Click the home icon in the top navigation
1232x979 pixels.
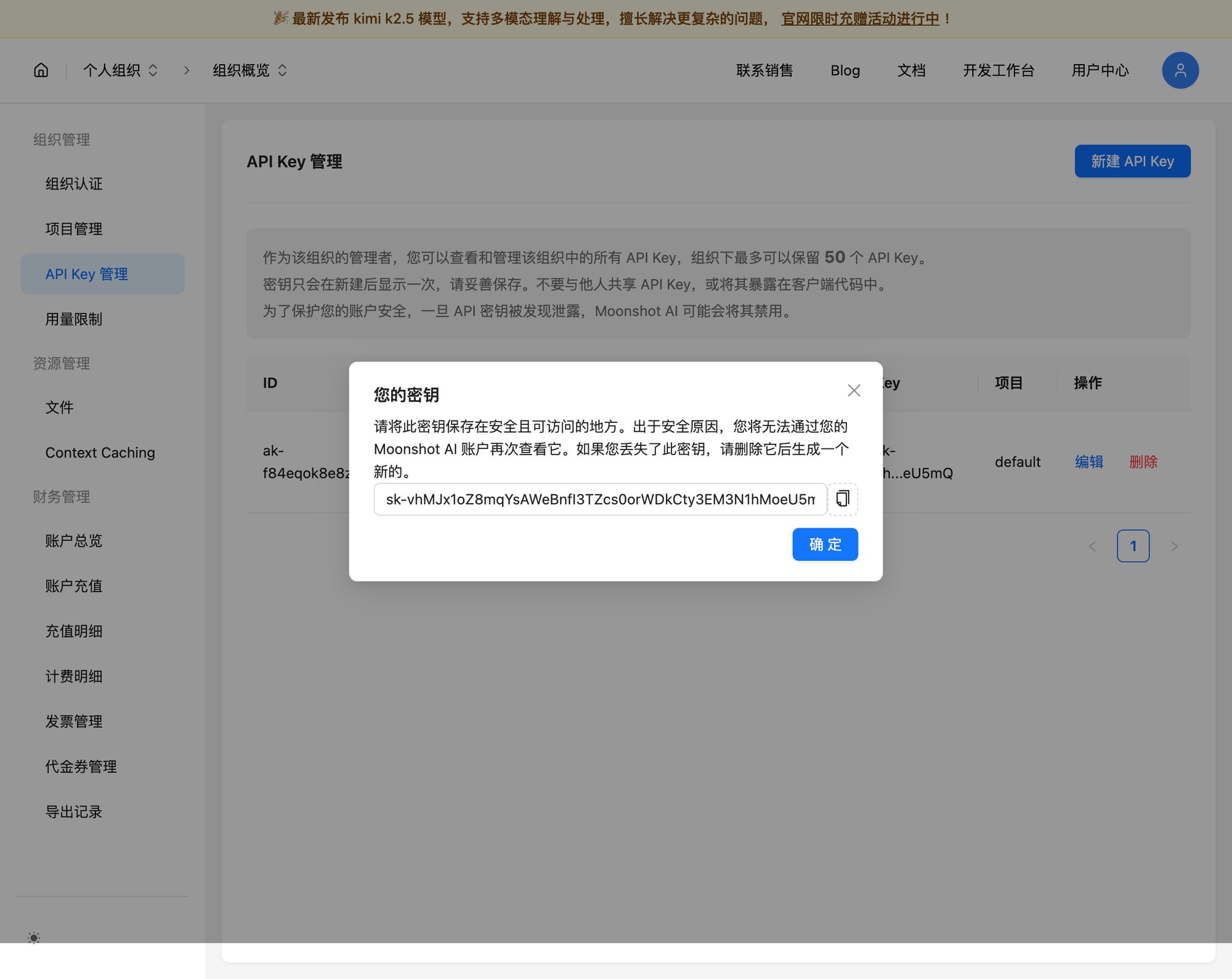pyautogui.click(x=40, y=70)
